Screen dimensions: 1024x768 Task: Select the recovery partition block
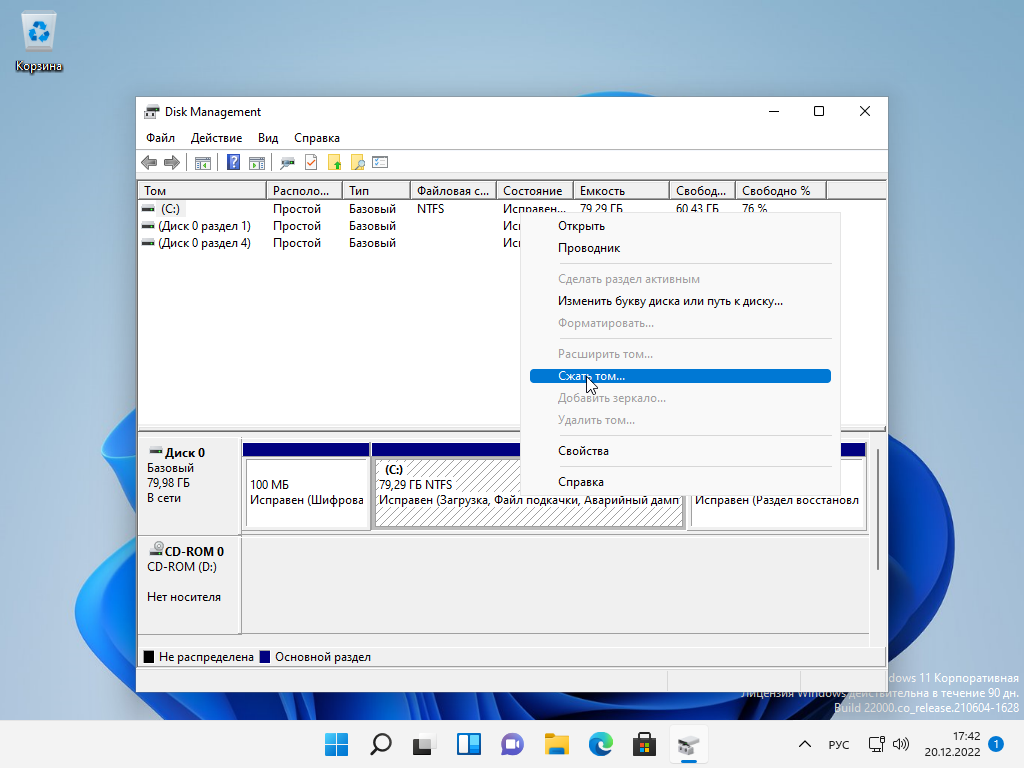777,511
